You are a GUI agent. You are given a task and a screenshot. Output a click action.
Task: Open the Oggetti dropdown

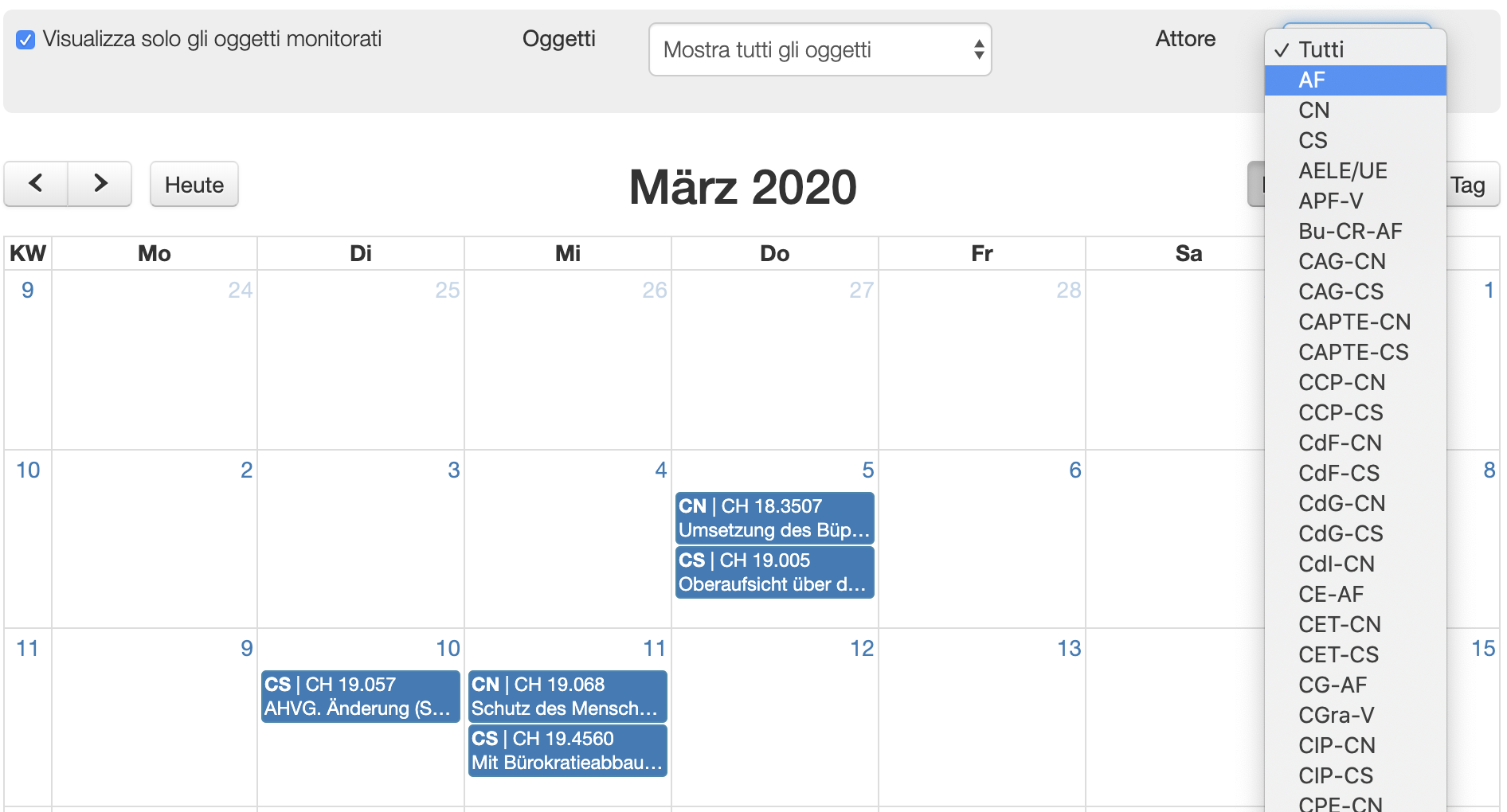[820, 49]
